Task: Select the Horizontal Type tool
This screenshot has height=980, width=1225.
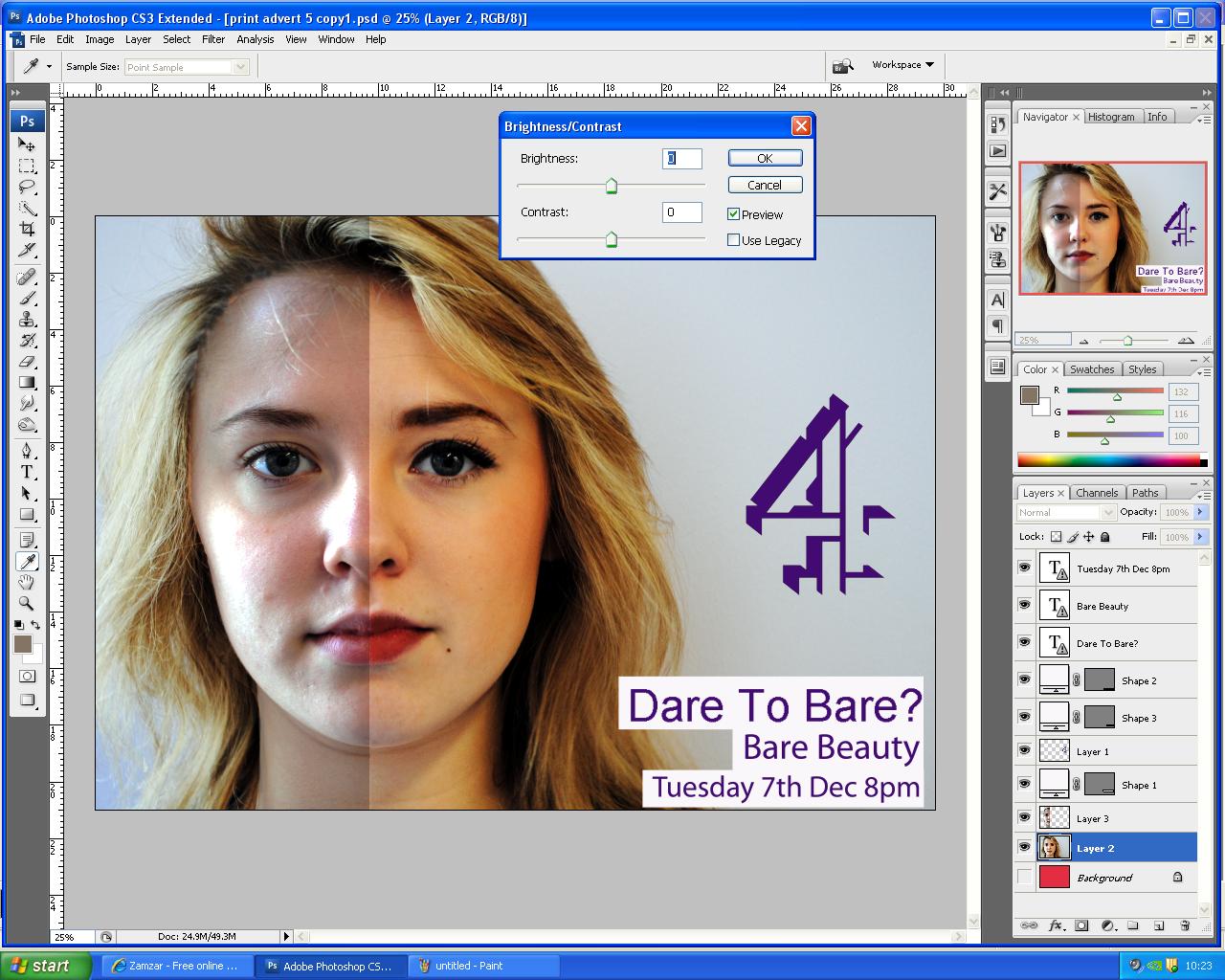Action: pyautogui.click(x=27, y=472)
